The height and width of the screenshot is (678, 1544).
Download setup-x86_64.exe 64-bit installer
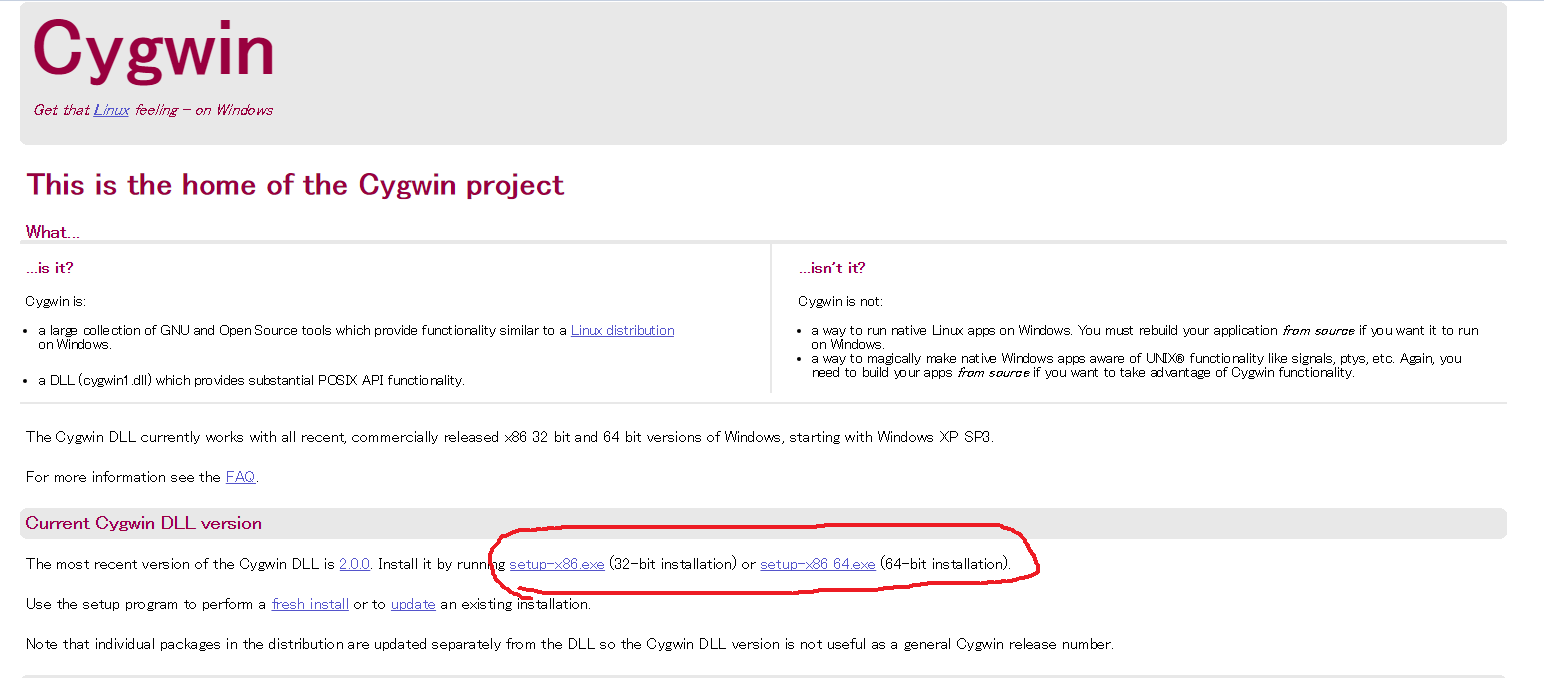(818, 564)
